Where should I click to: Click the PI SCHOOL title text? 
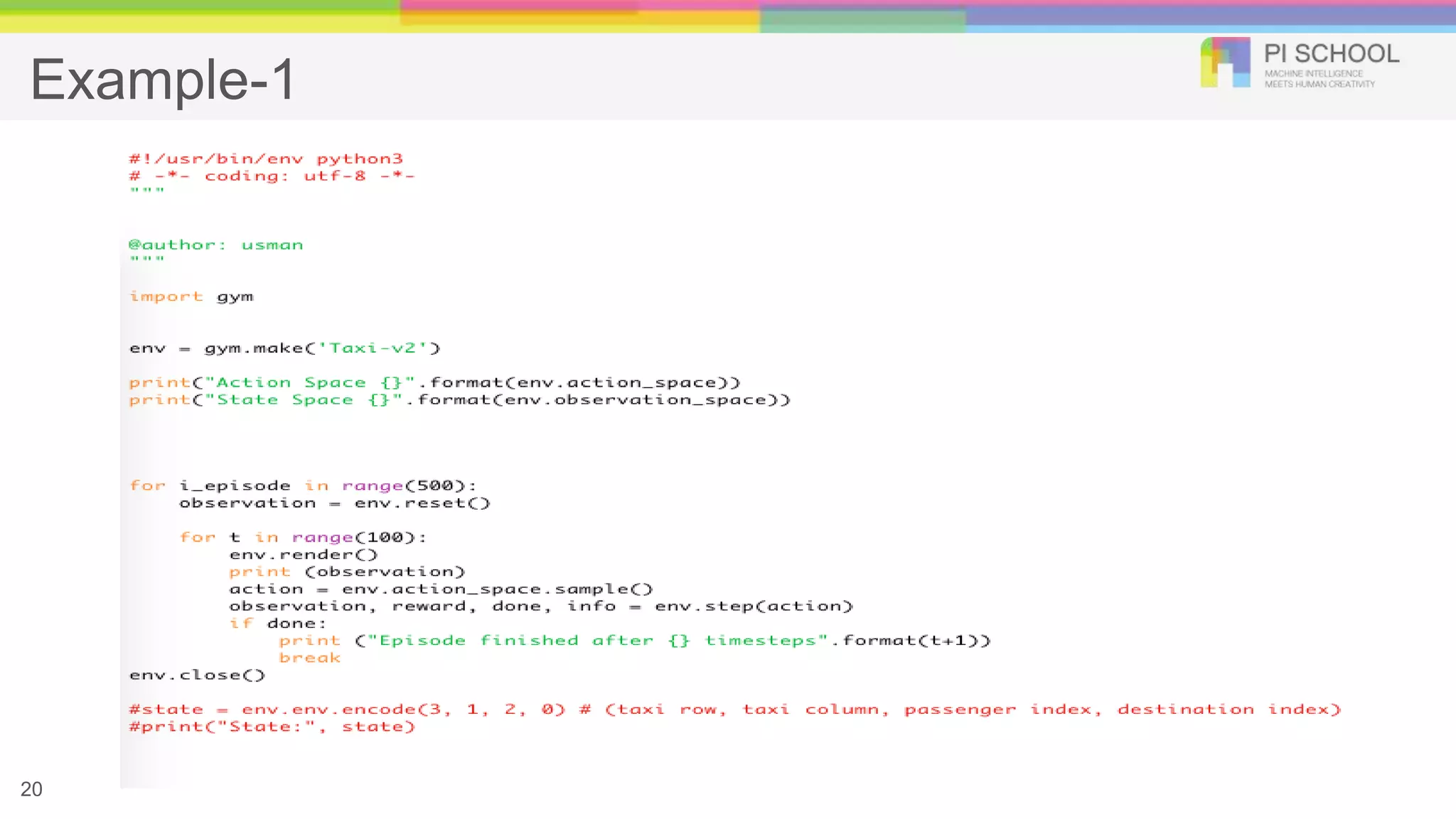(x=1331, y=54)
